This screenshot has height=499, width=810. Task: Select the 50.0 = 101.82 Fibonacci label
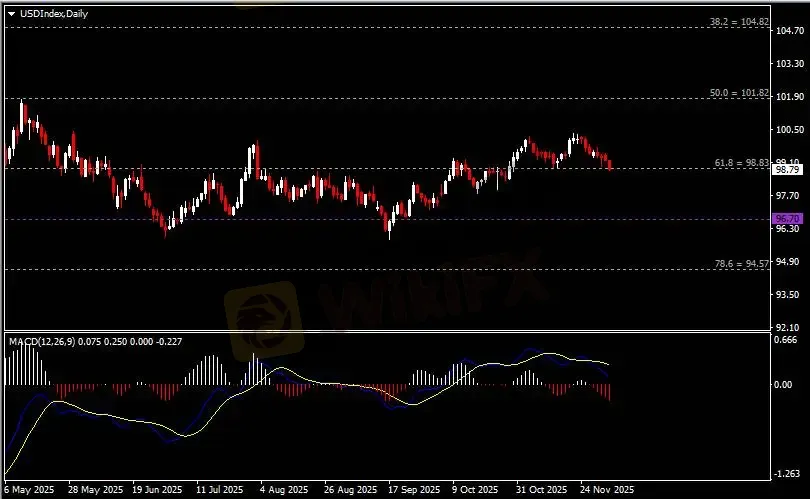pyautogui.click(x=739, y=93)
